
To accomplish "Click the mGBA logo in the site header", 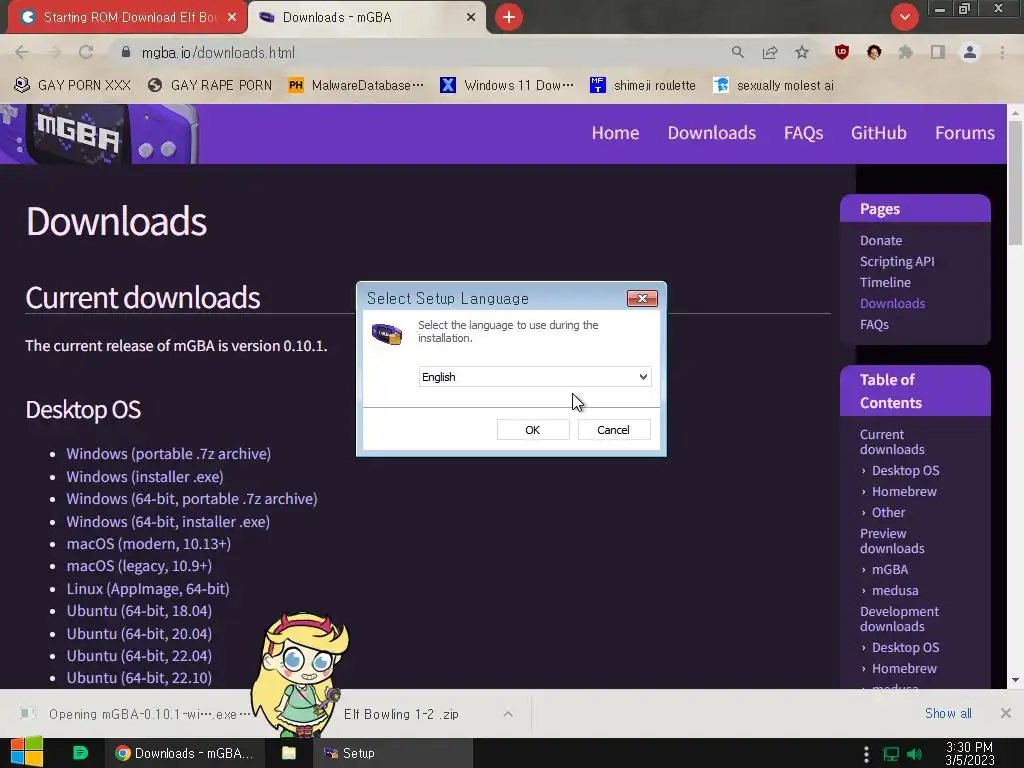I will point(99,134).
